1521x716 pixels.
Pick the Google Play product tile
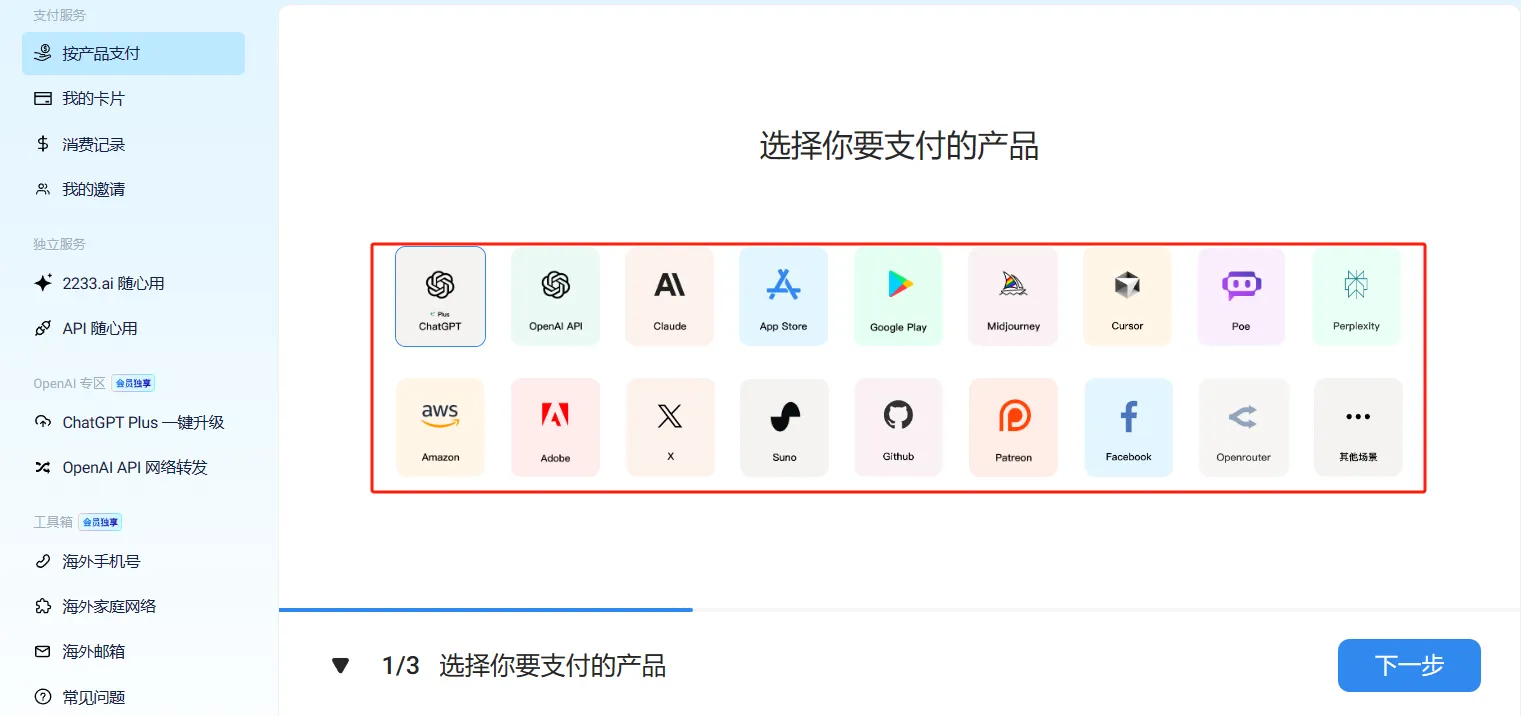(898, 296)
